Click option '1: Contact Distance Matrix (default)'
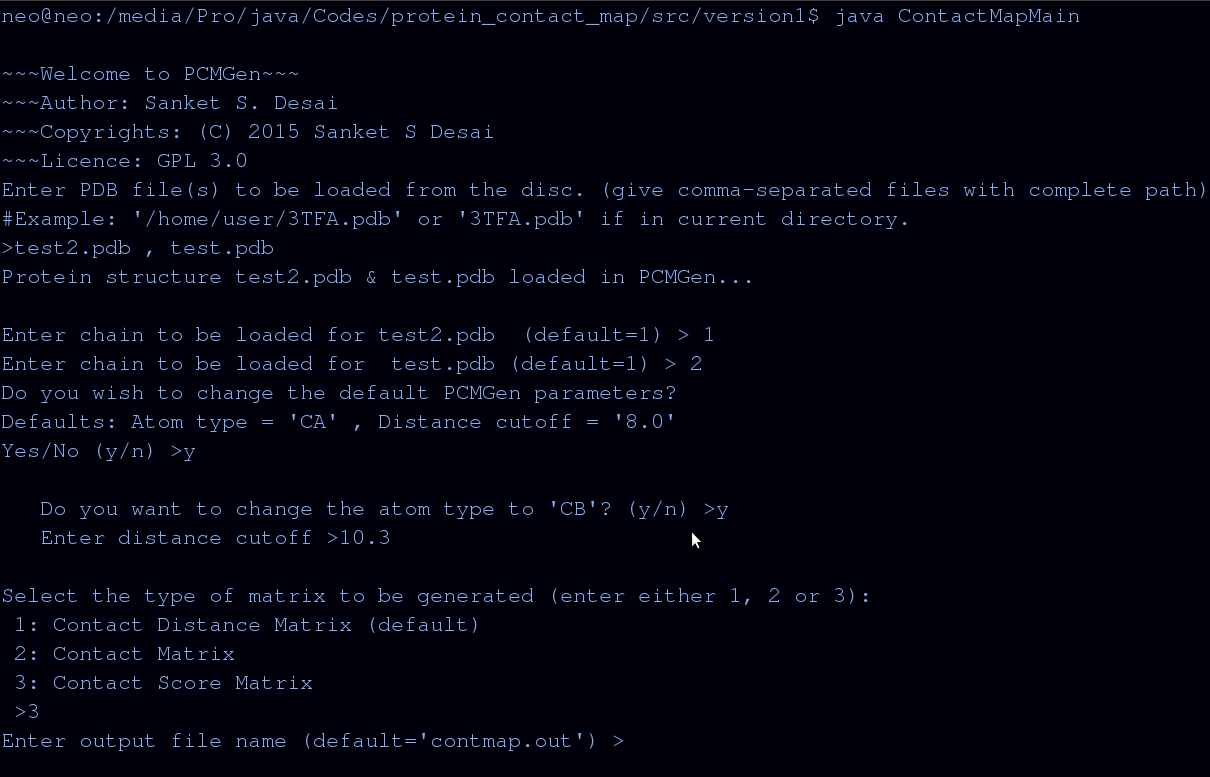The width and height of the screenshot is (1210, 777). coord(247,625)
